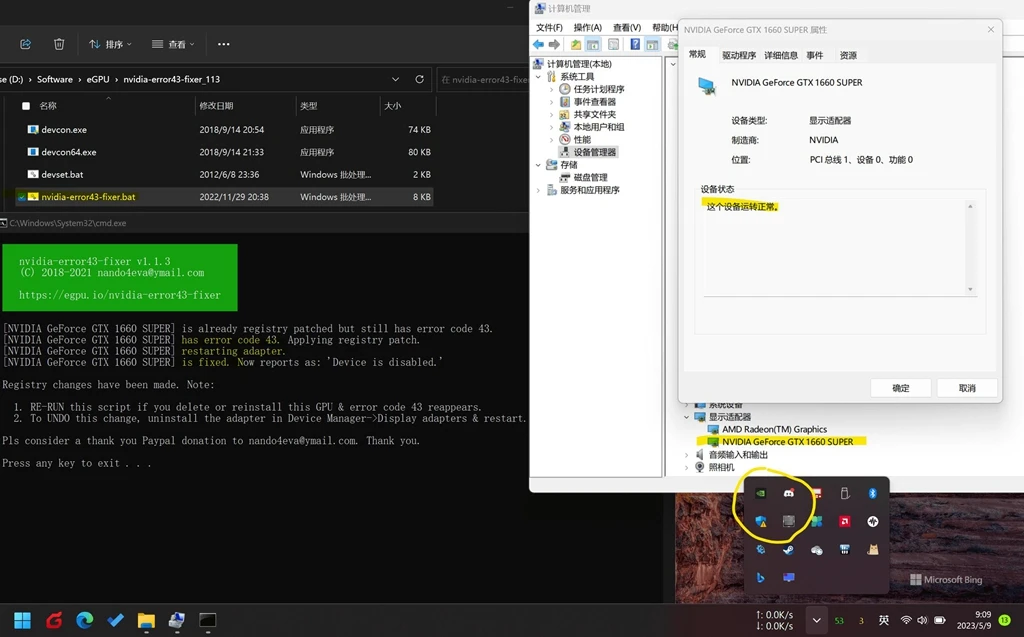Click the blue Help question mark toolbar icon
Viewport: 1024px width, 637px height.
coord(635,44)
